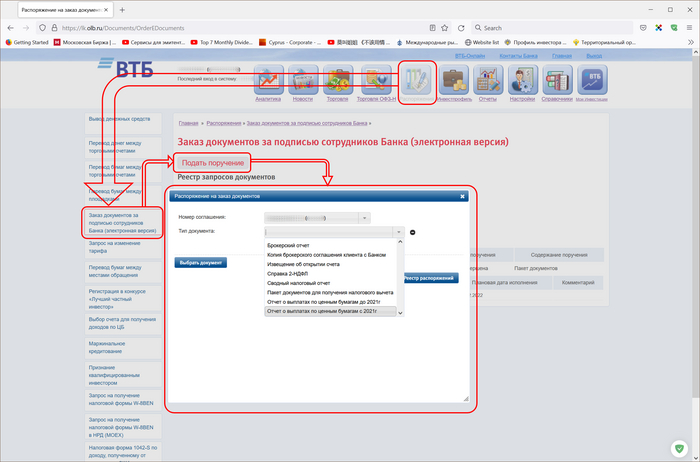This screenshot has width=700, height=462.
Task: Open Признание квалифицированным инвестором sidebar item
Action: pos(123,375)
